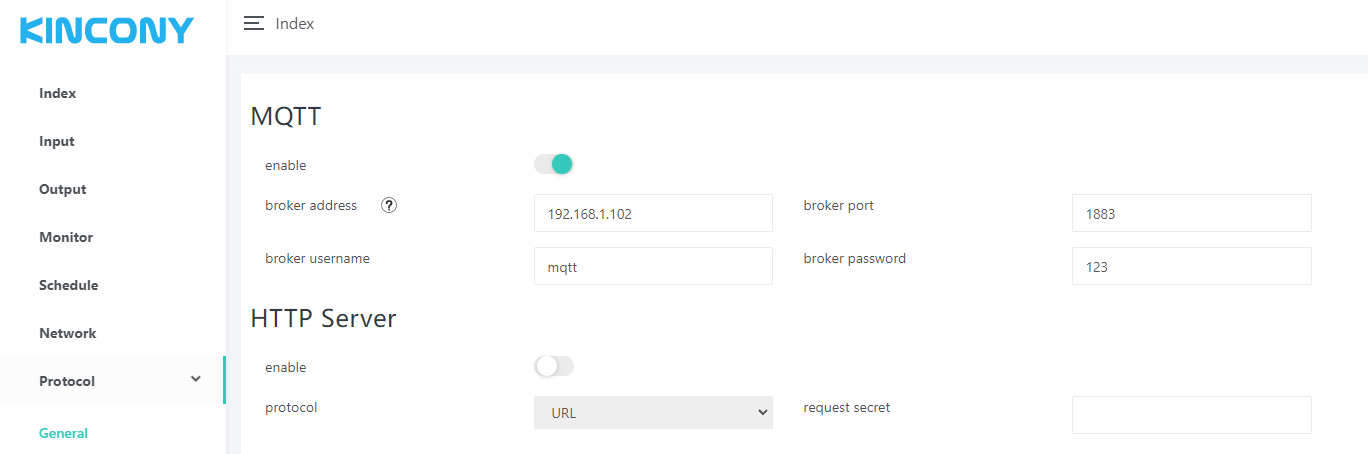Focus the broker username field

point(653,266)
